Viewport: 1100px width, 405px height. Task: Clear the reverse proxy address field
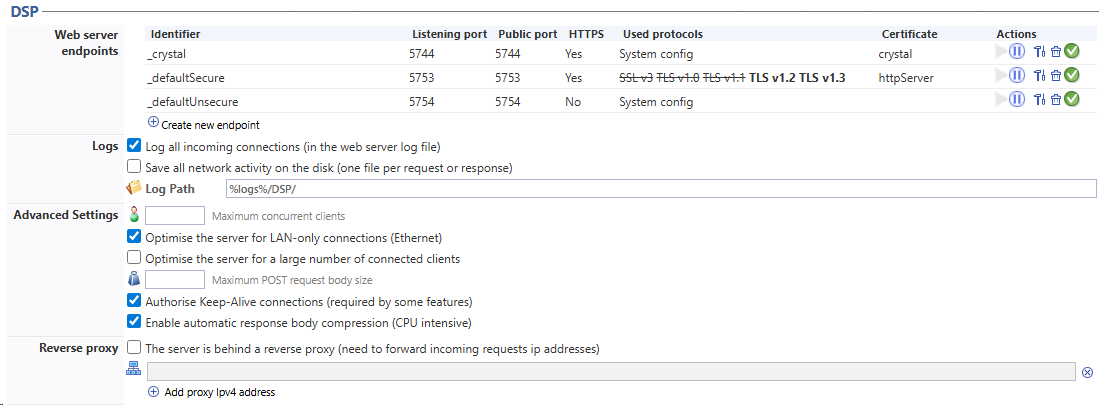(1087, 372)
